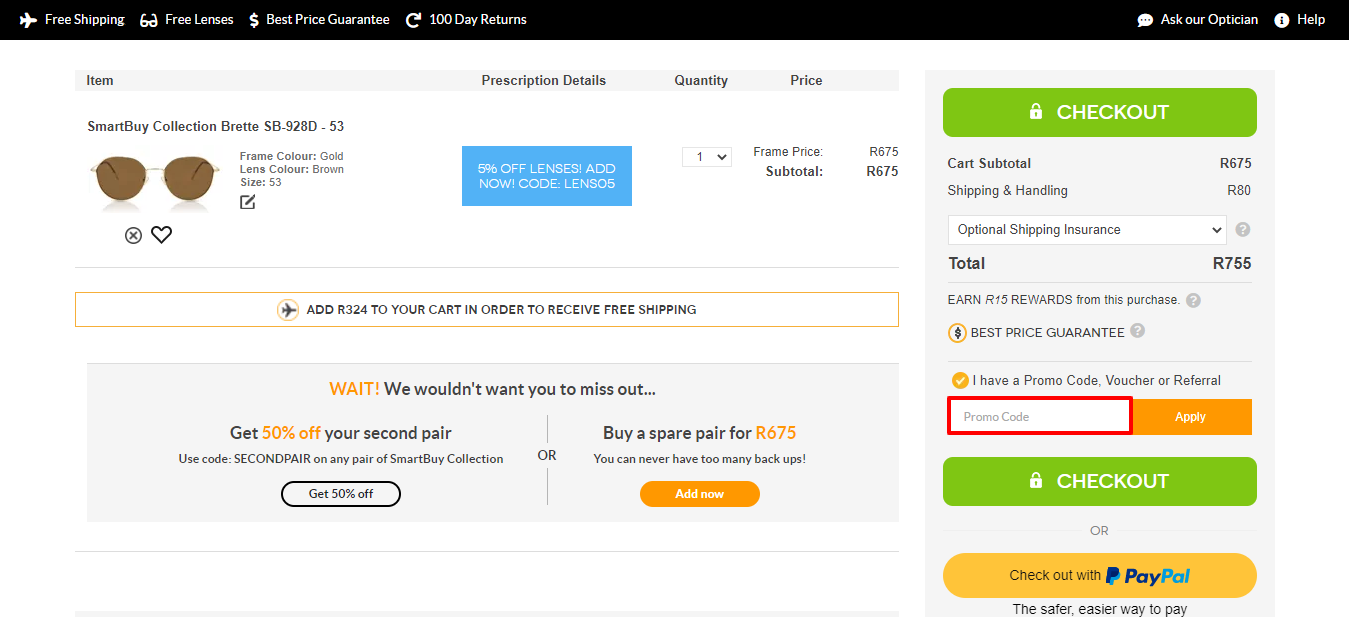Click the orange Add now button
The image size is (1349, 617).
[700, 494]
